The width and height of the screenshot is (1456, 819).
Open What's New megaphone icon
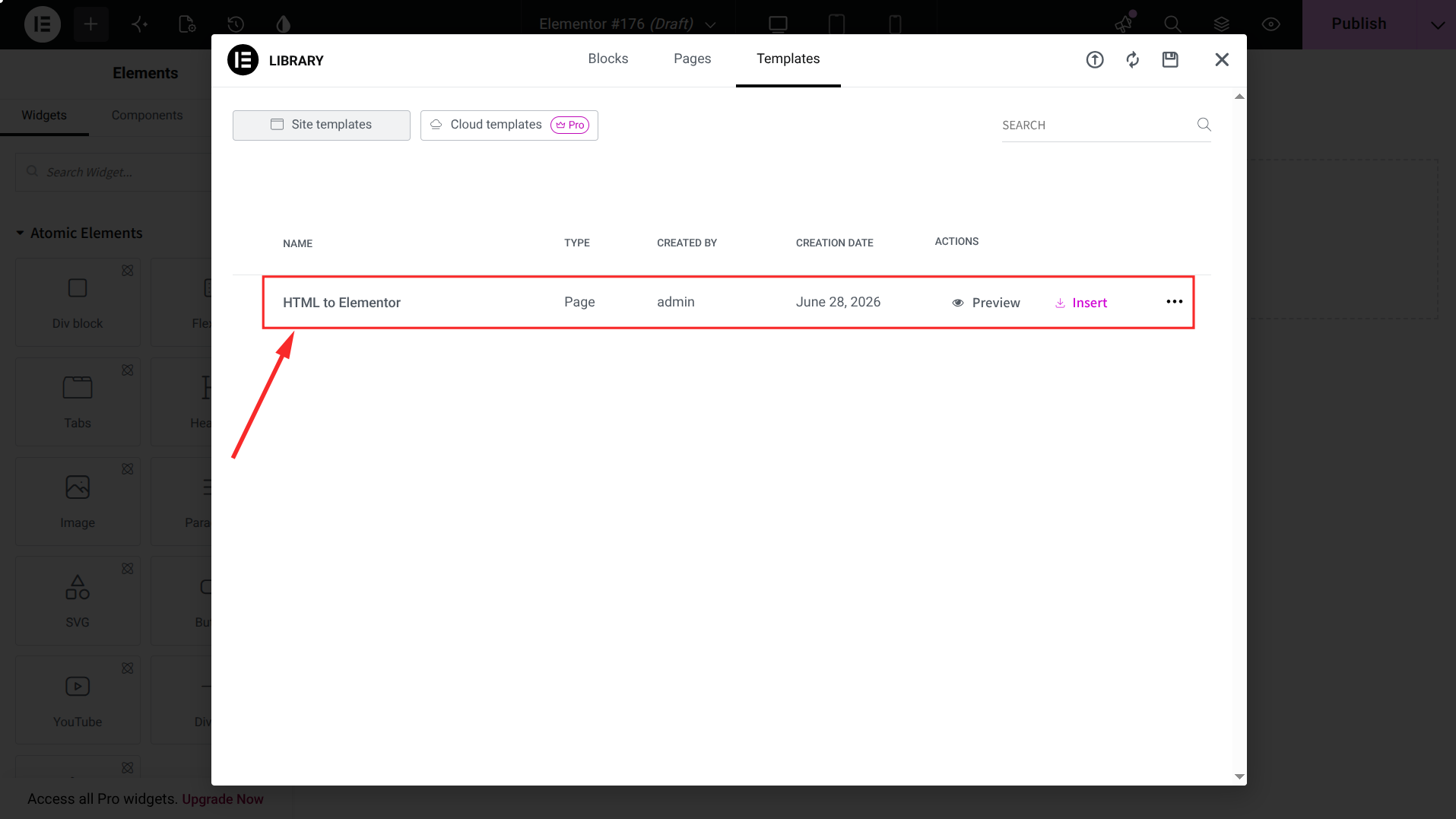pos(1124,24)
